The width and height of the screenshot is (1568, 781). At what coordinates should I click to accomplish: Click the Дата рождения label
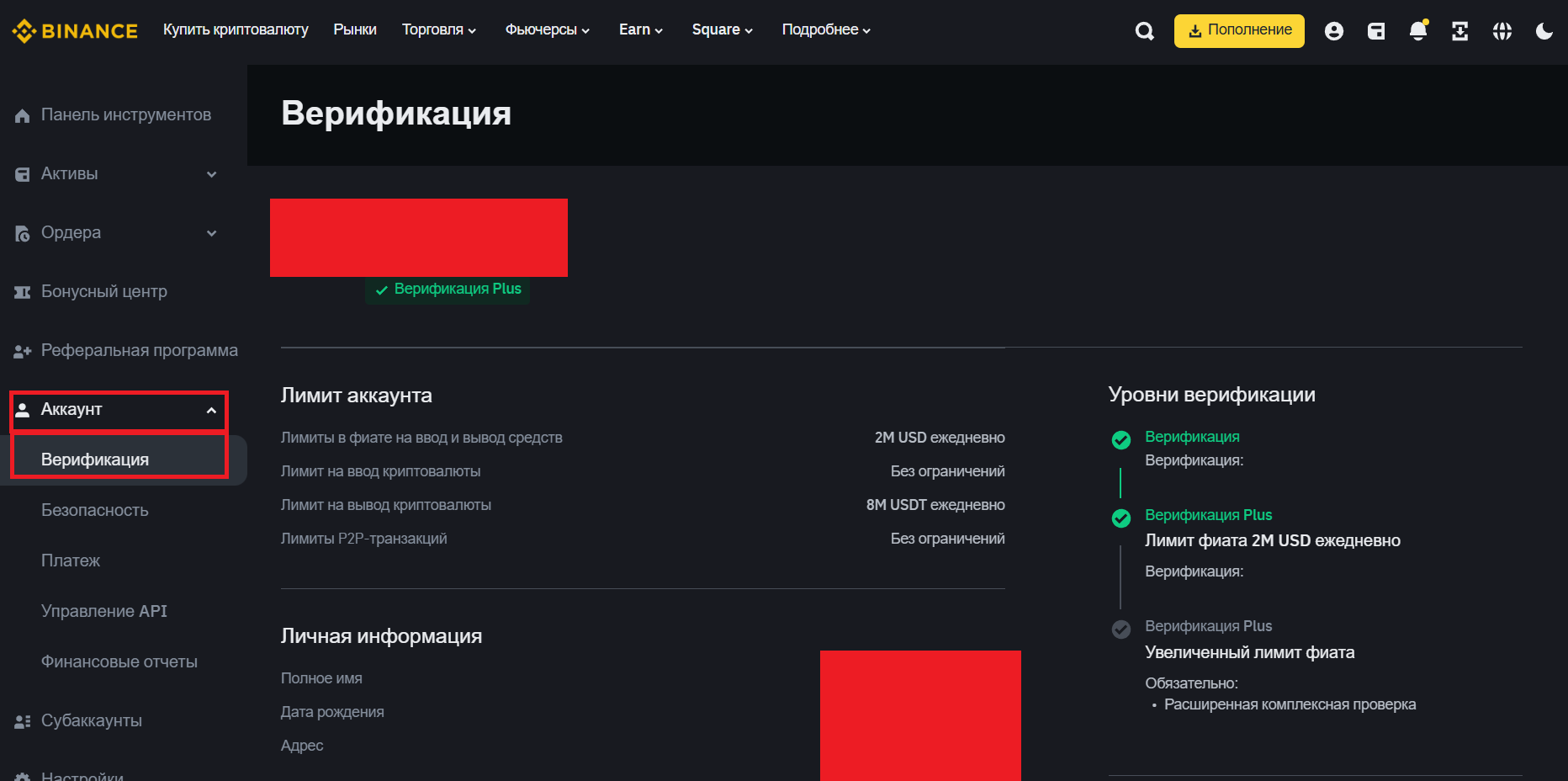332,712
